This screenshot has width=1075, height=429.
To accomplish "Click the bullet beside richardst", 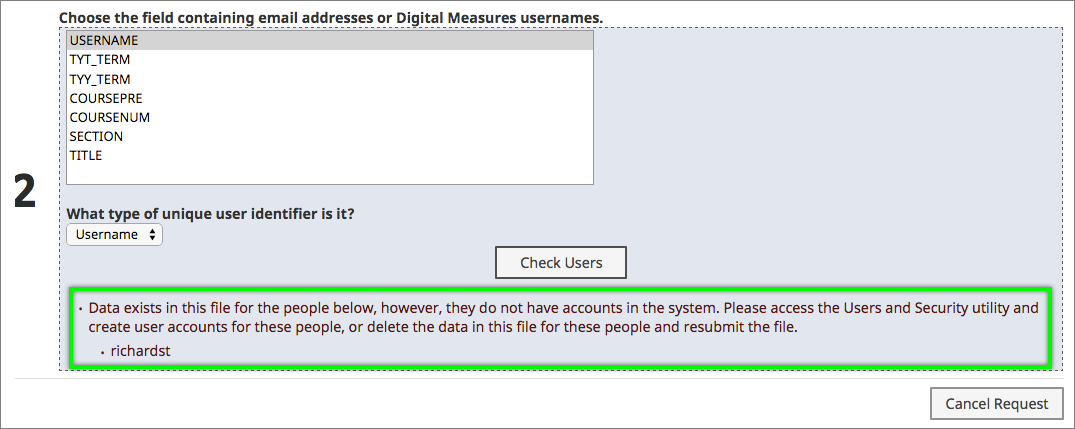I will pyautogui.click(x=101, y=352).
